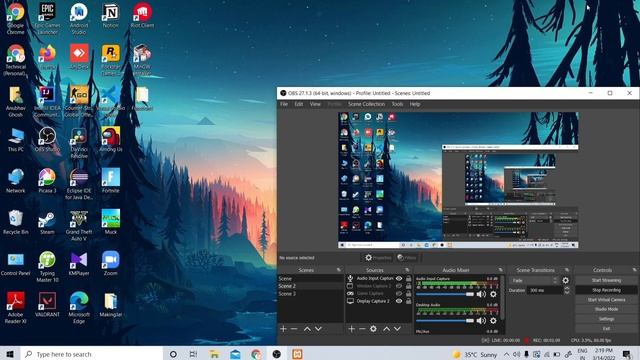
Task: Adjust the Desktop Audio volume slider
Action: [445, 321]
